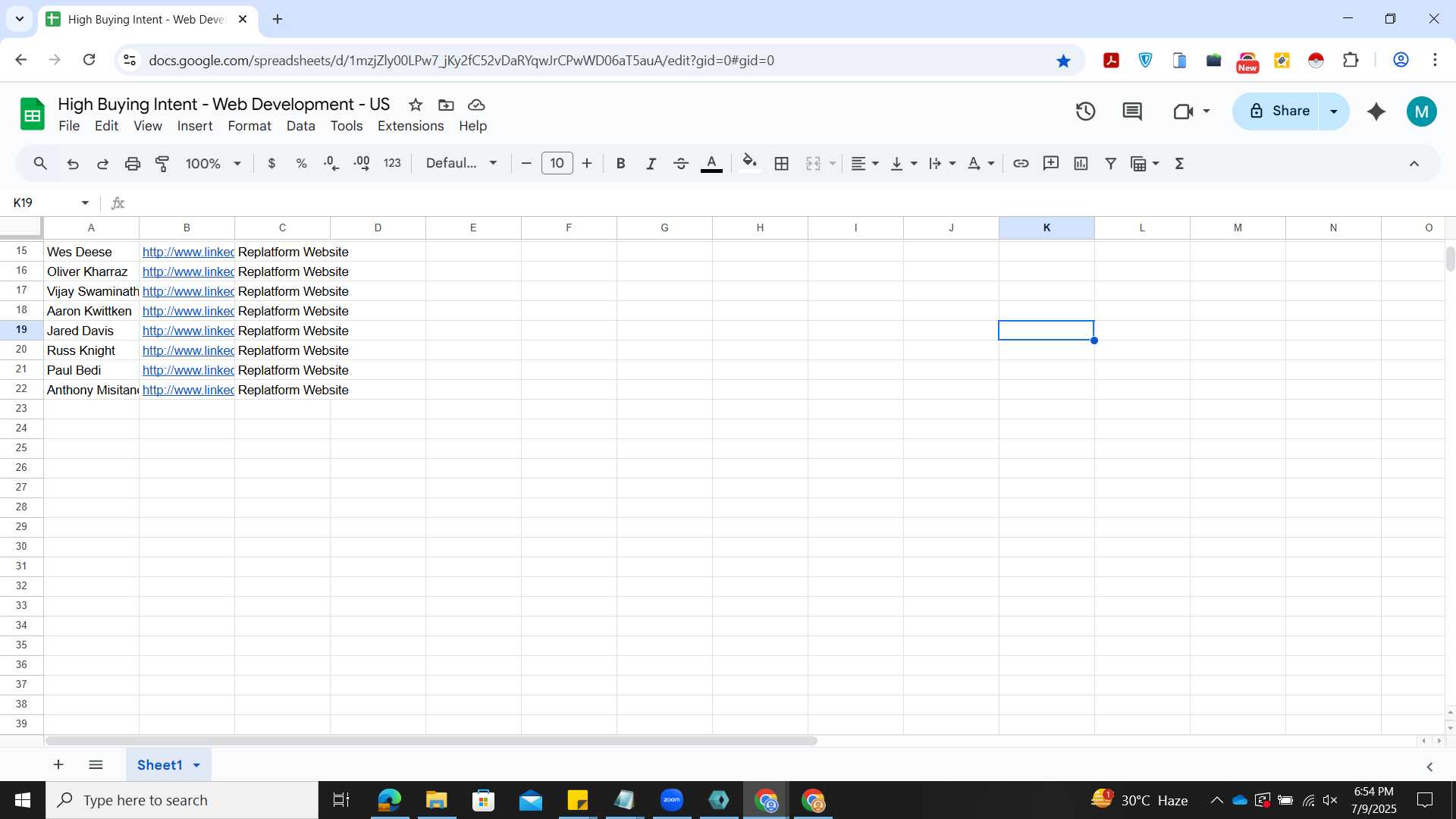Image resolution: width=1456 pixels, height=819 pixels.
Task: Open File Explorer from taskbar
Action: tap(436, 800)
